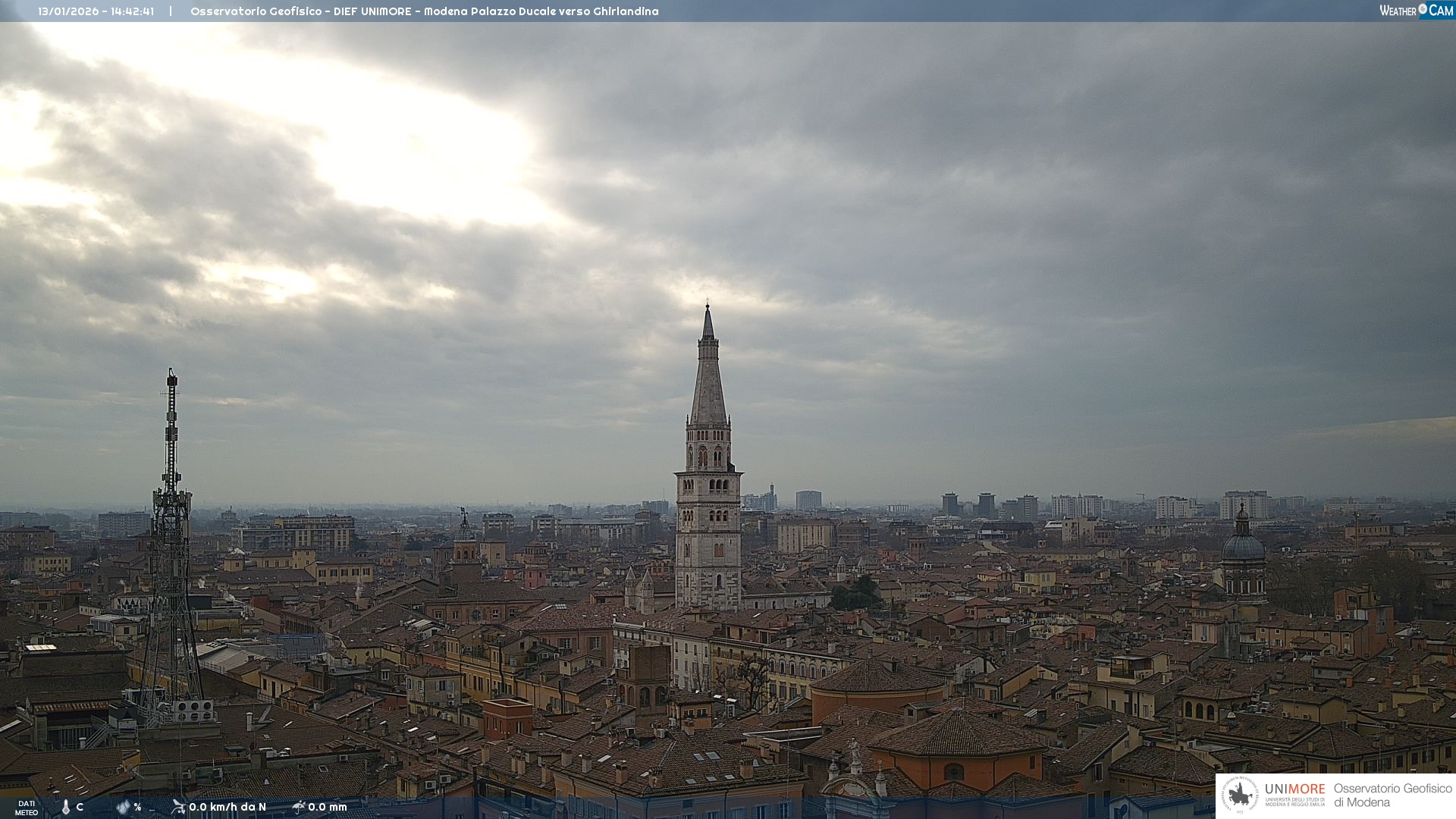
Task: Click the thermometer temperature icon
Action: 66,808
